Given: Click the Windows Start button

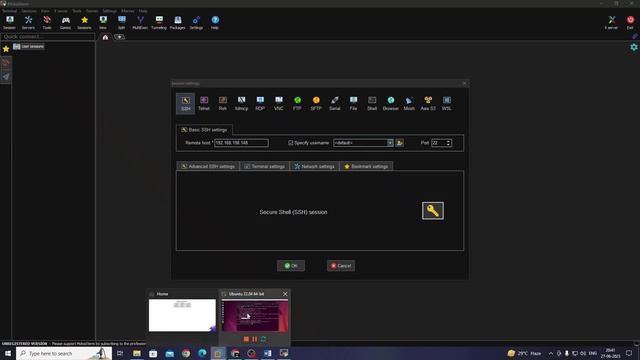Looking at the screenshot, I should [x=8, y=353].
